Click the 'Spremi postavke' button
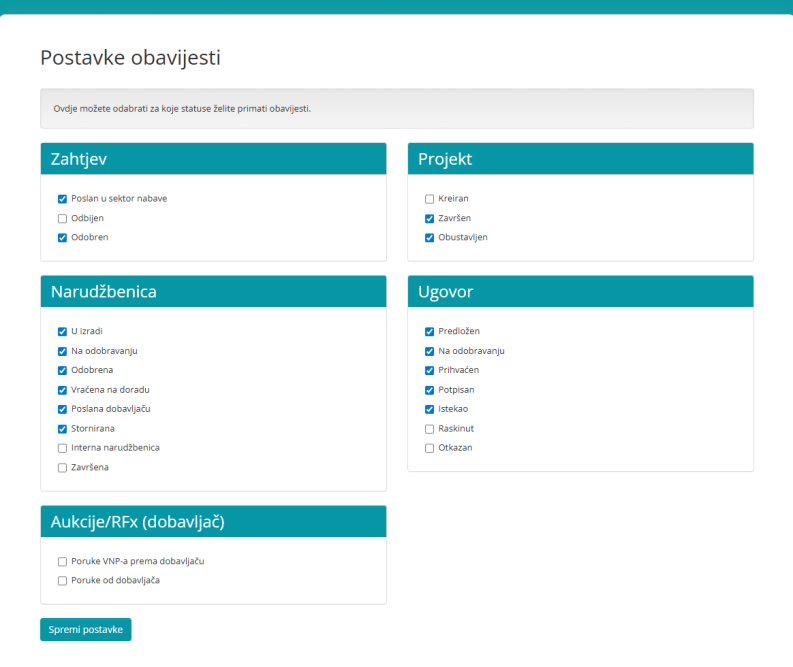This screenshot has width=793, height=667. (x=86, y=630)
